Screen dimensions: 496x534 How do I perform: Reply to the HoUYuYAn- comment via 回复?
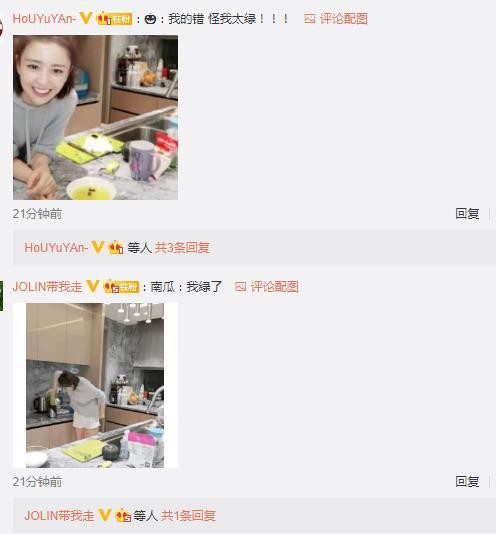point(467,214)
